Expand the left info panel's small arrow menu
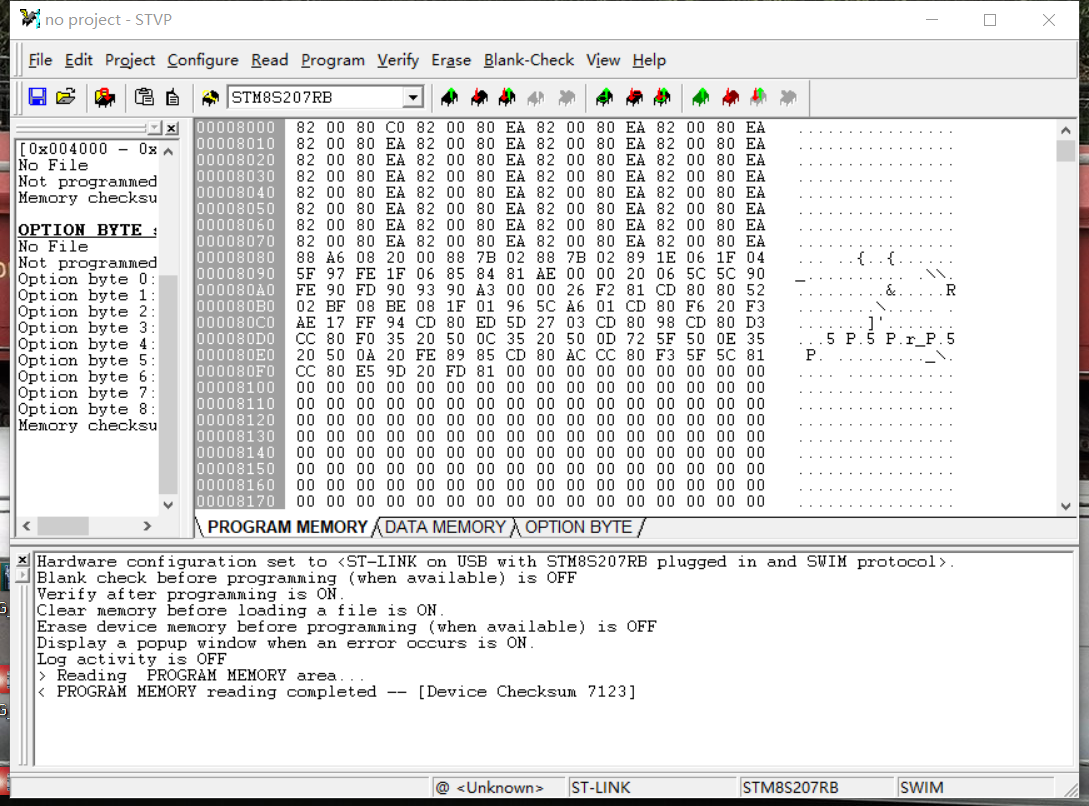 point(154,128)
